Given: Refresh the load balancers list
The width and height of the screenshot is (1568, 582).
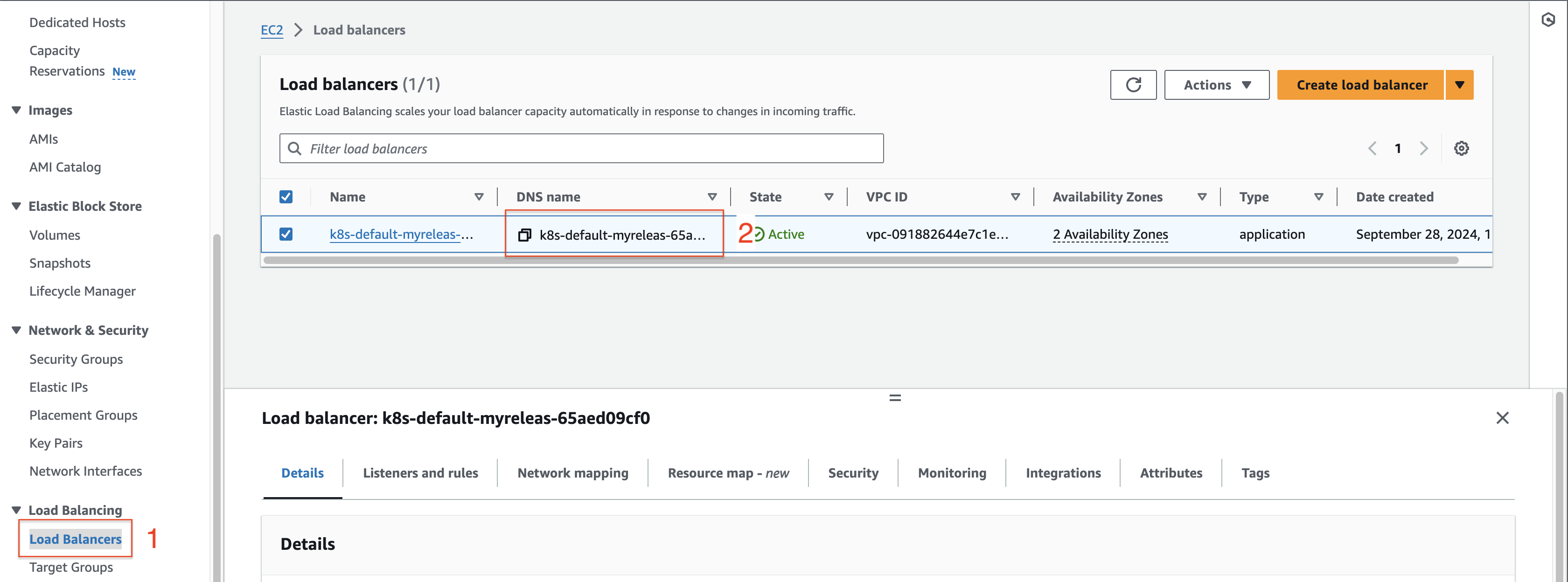Looking at the screenshot, I should point(1133,84).
